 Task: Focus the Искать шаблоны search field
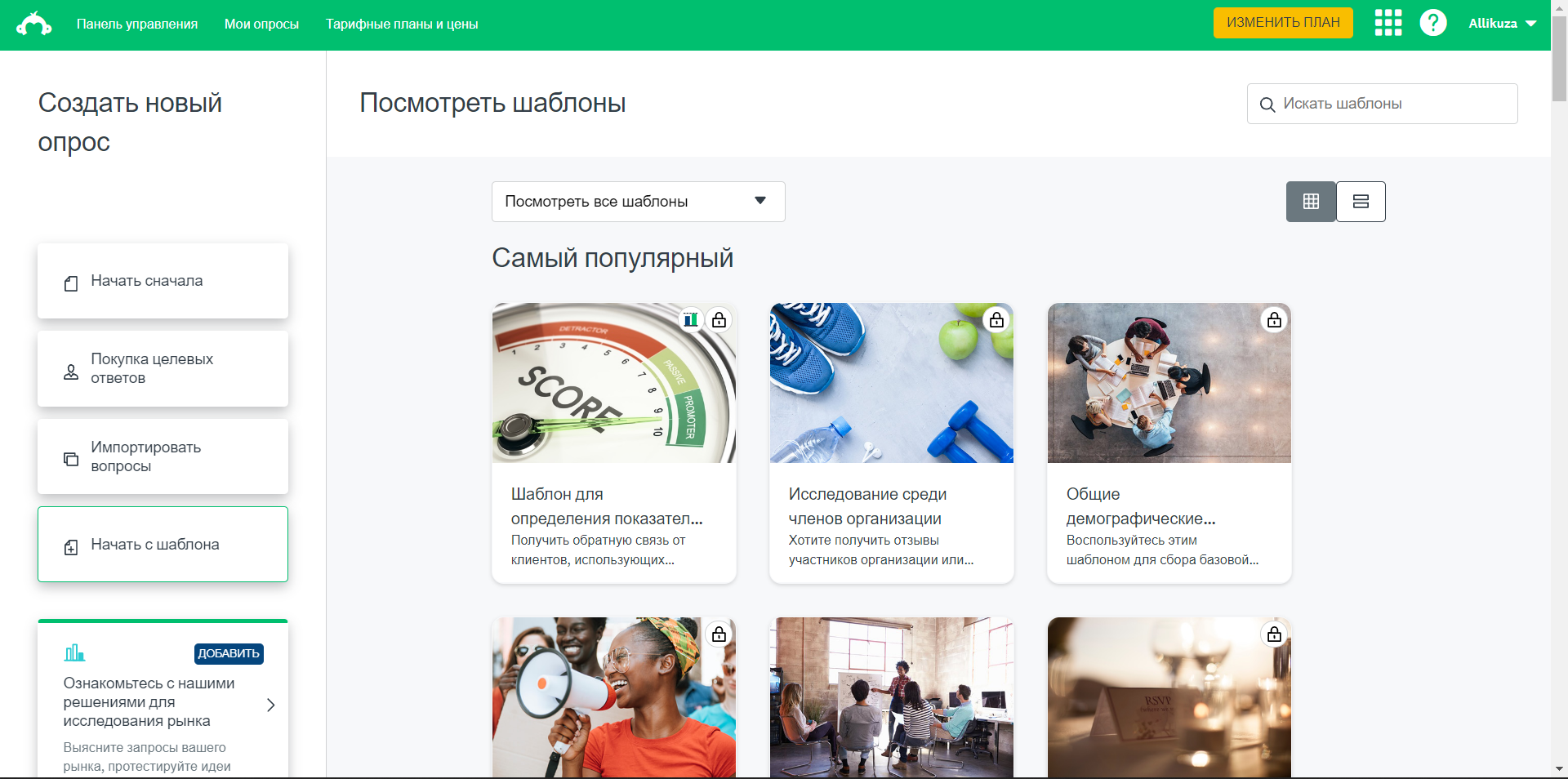(1382, 104)
